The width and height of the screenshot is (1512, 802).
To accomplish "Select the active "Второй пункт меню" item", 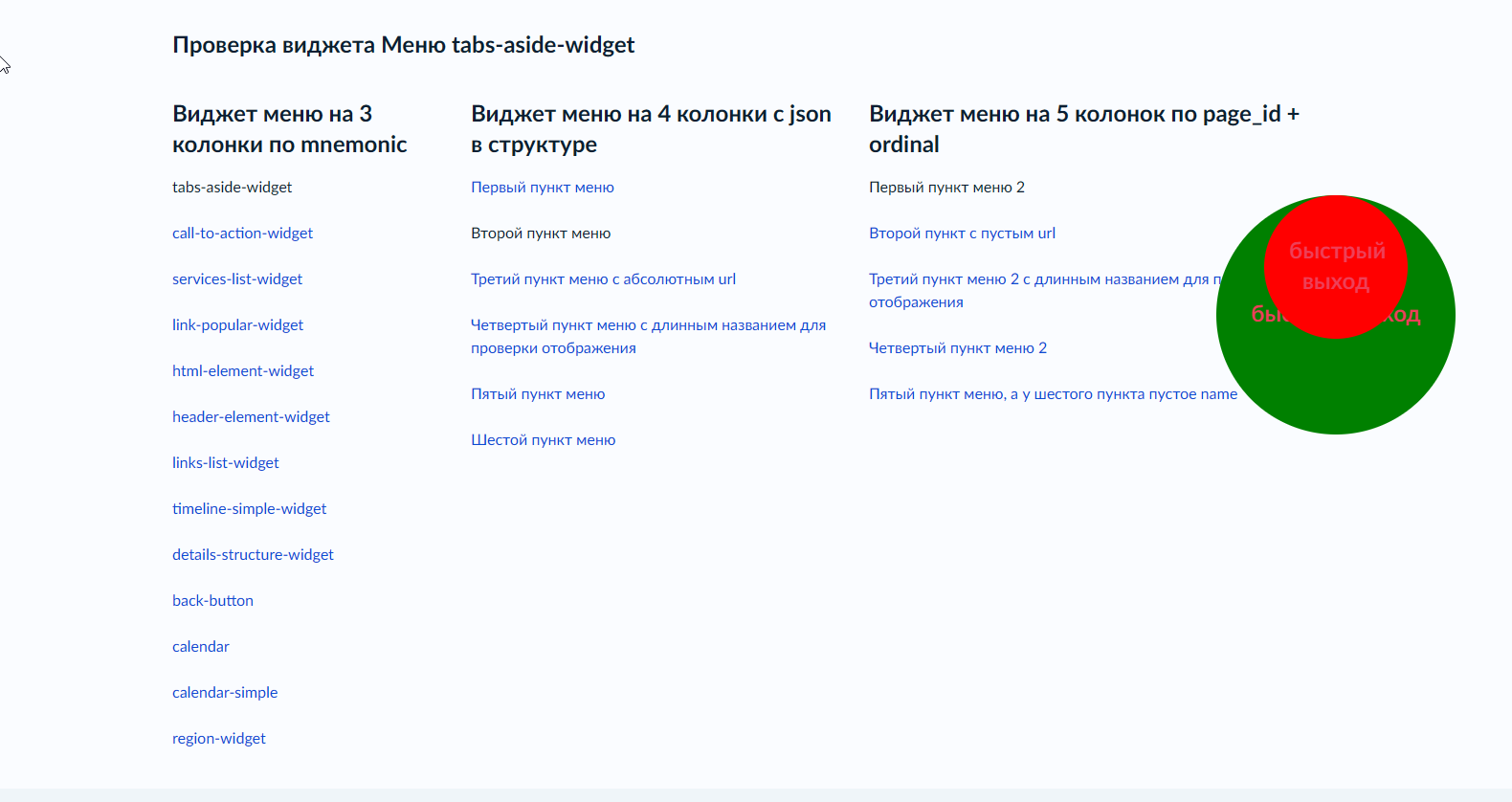I will (x=541, y=234).
